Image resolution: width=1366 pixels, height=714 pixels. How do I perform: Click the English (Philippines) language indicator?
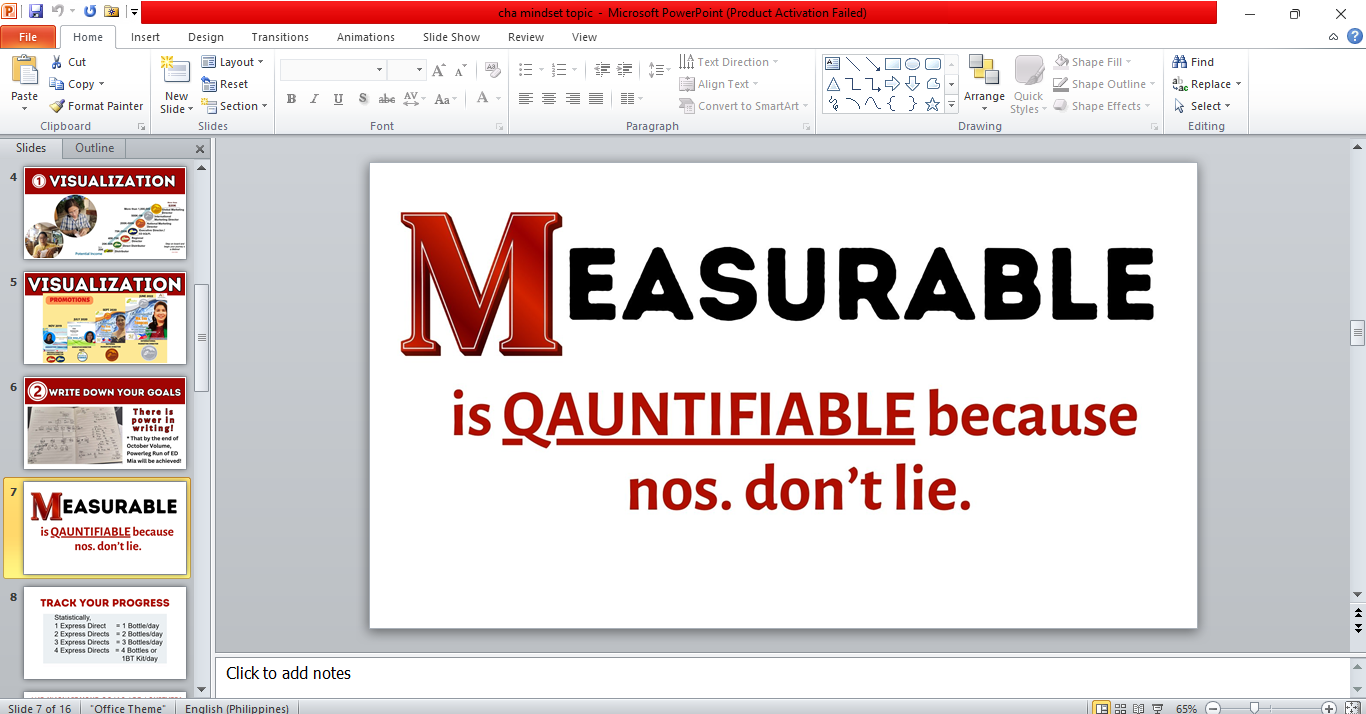point(237,708)
